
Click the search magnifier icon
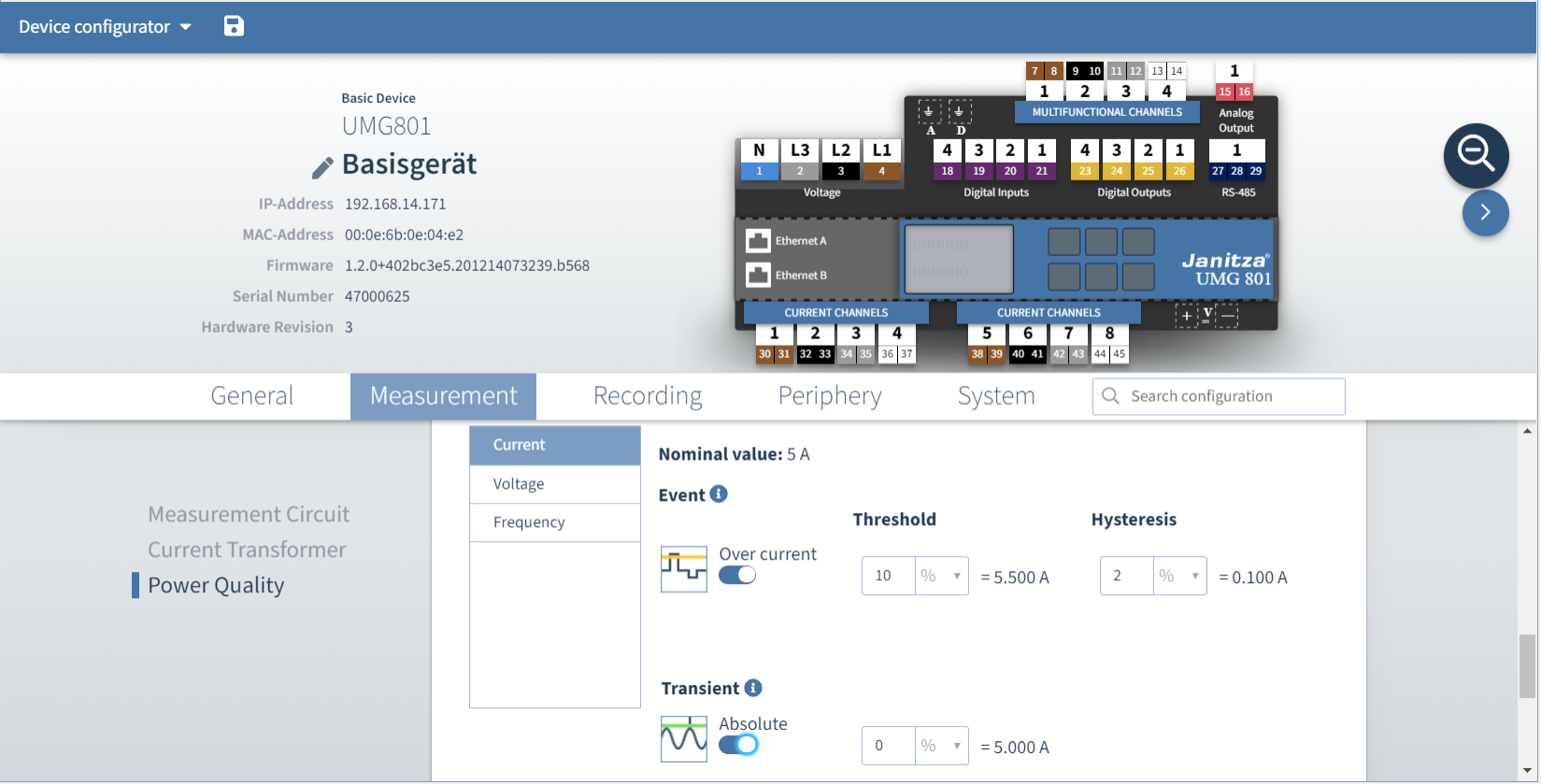pyautogui.click(x=1110, y=396)
